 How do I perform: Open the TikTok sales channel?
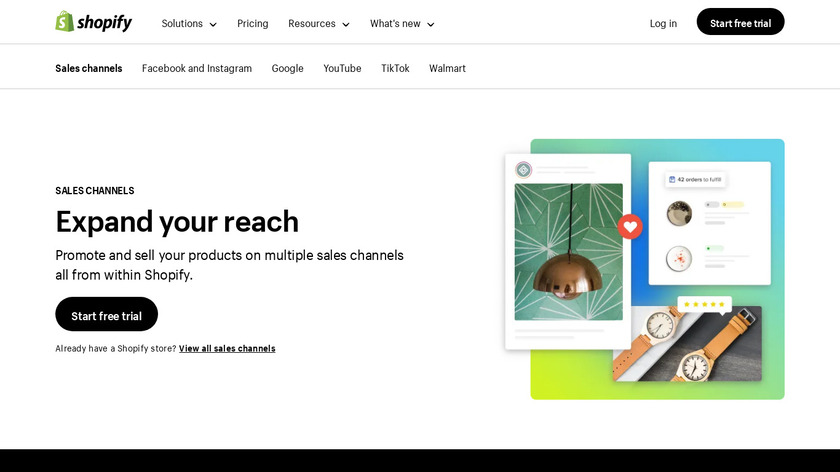tap(395, 69)
